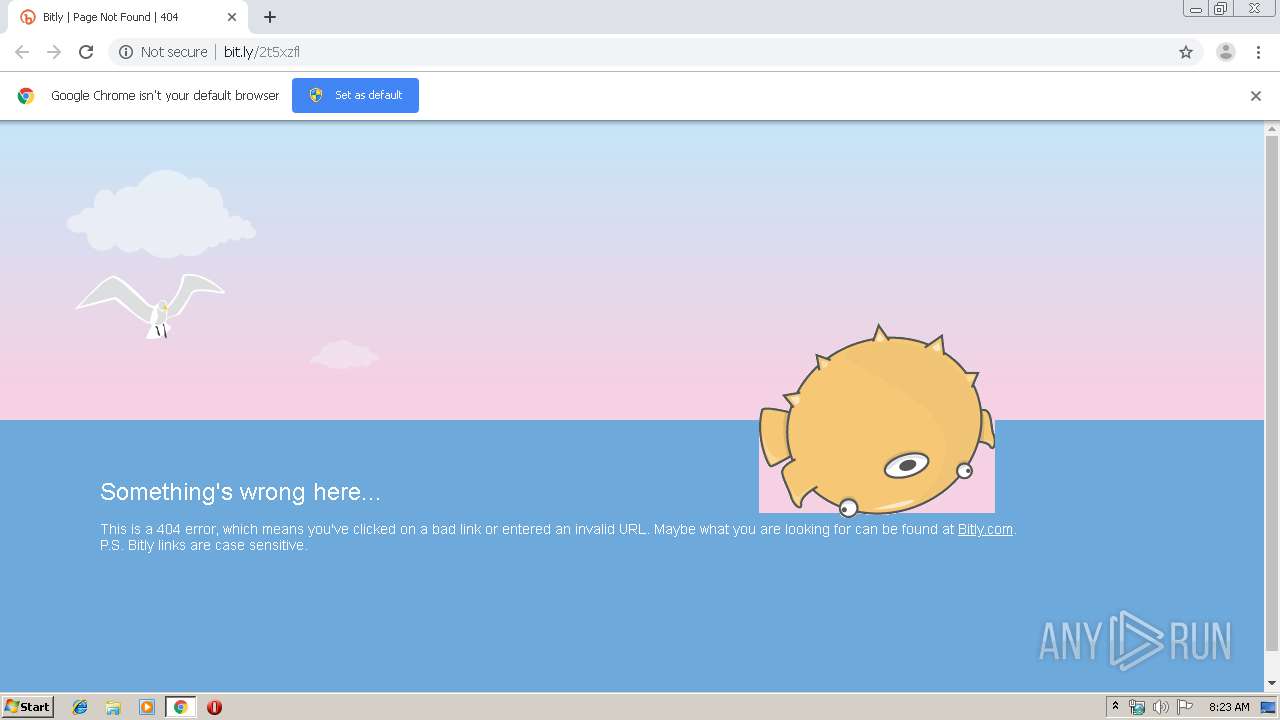This screenshot has width=1280, height=720.
Task: Bookmark this page with the star
Action: (1186, 52)
